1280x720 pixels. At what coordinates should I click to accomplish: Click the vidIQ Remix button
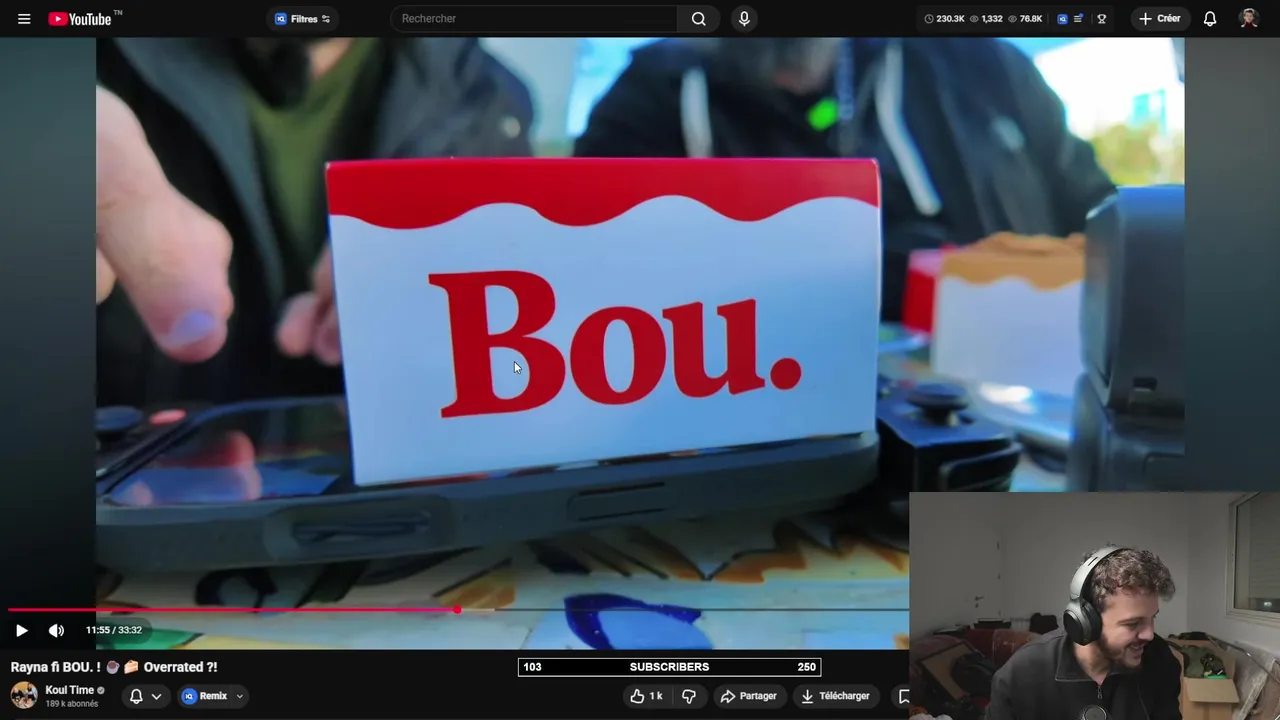205,696
